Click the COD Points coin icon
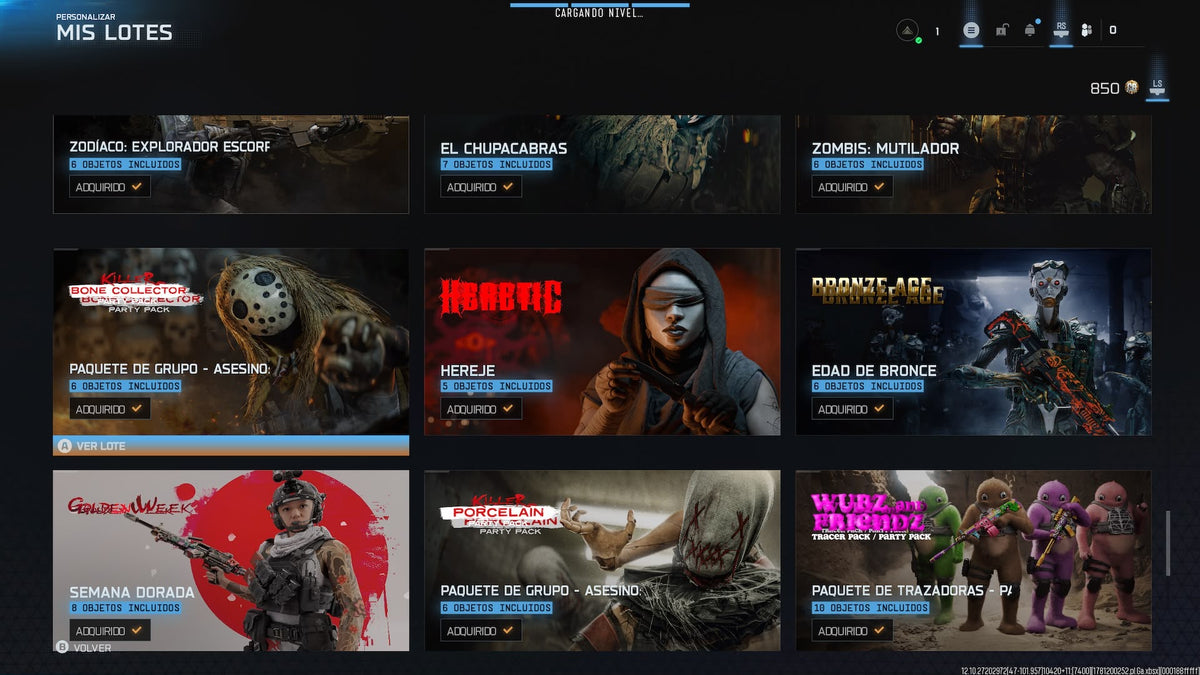1200x675 pixels. tap(1131, 88)
